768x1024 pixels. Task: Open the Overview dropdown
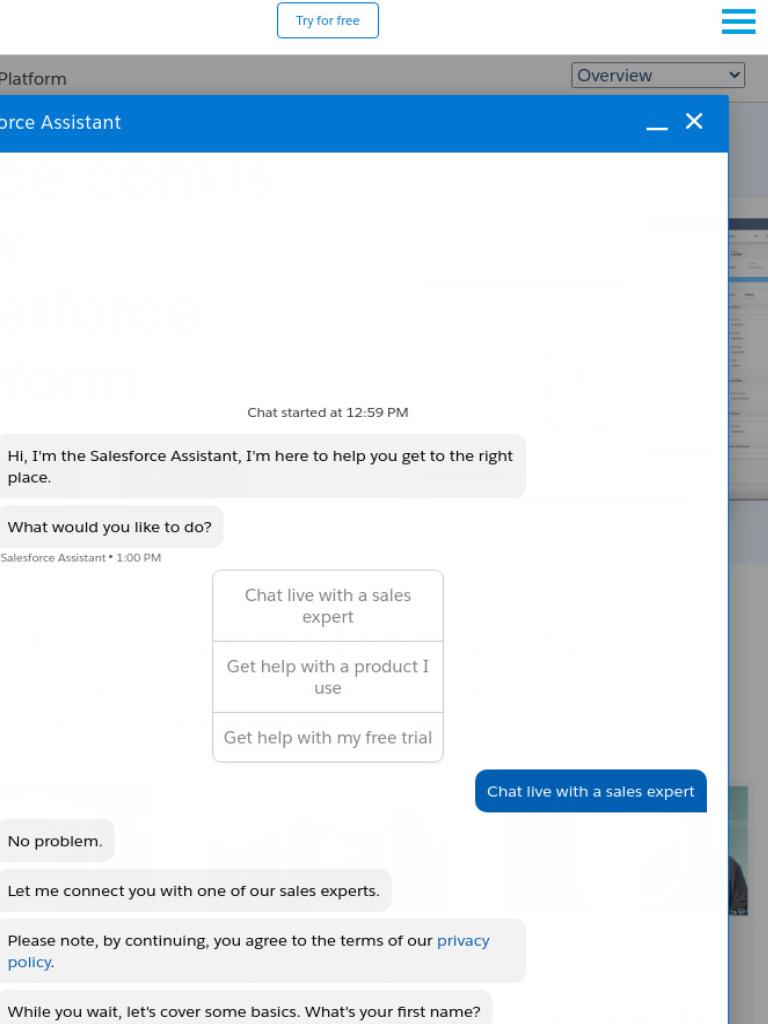click(658, 75)
